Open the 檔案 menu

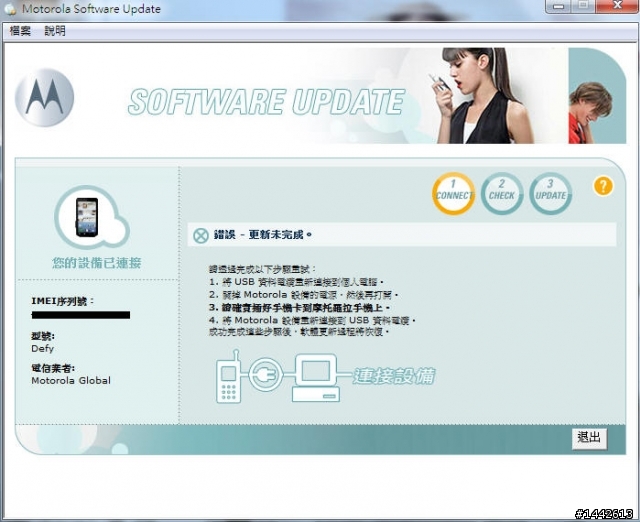[20, 31]
